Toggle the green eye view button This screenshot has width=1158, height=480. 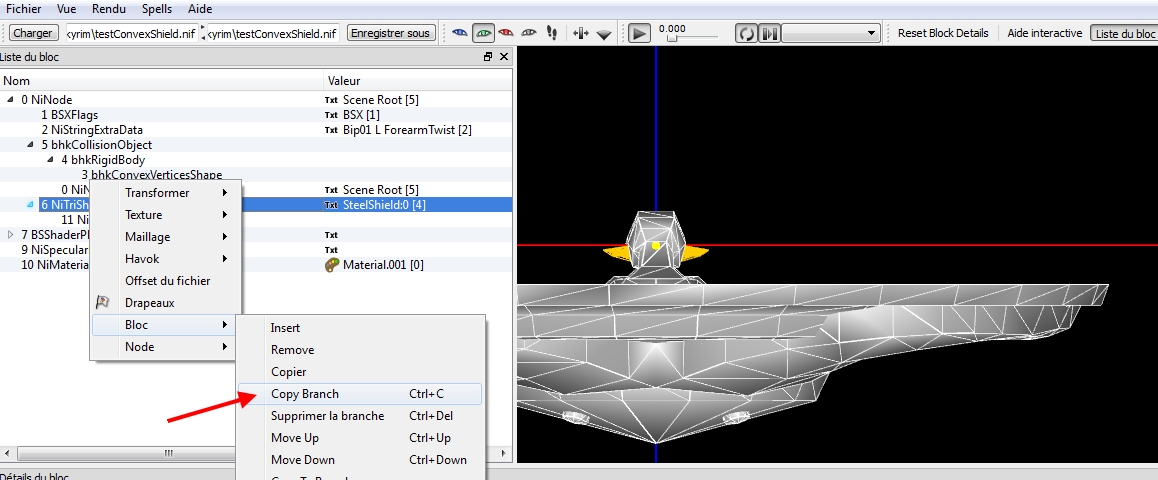(x=484, y=33)
